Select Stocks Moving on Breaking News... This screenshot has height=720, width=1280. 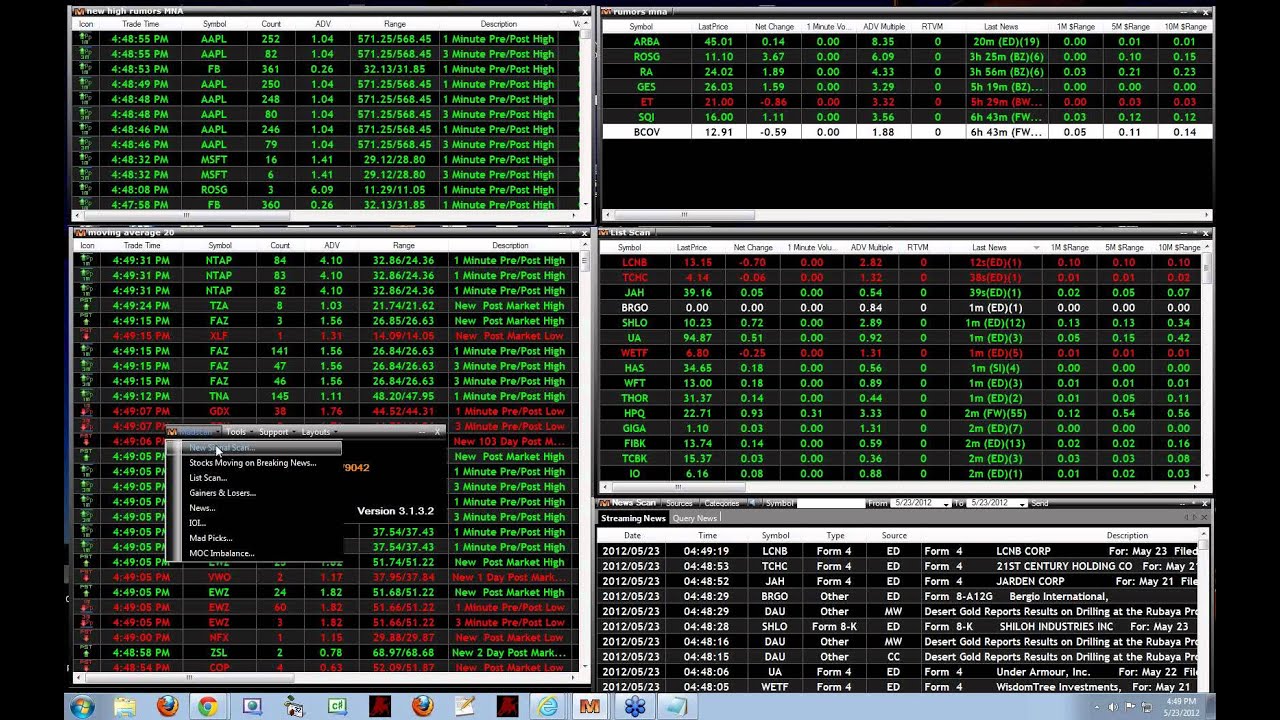pos(253,463)
